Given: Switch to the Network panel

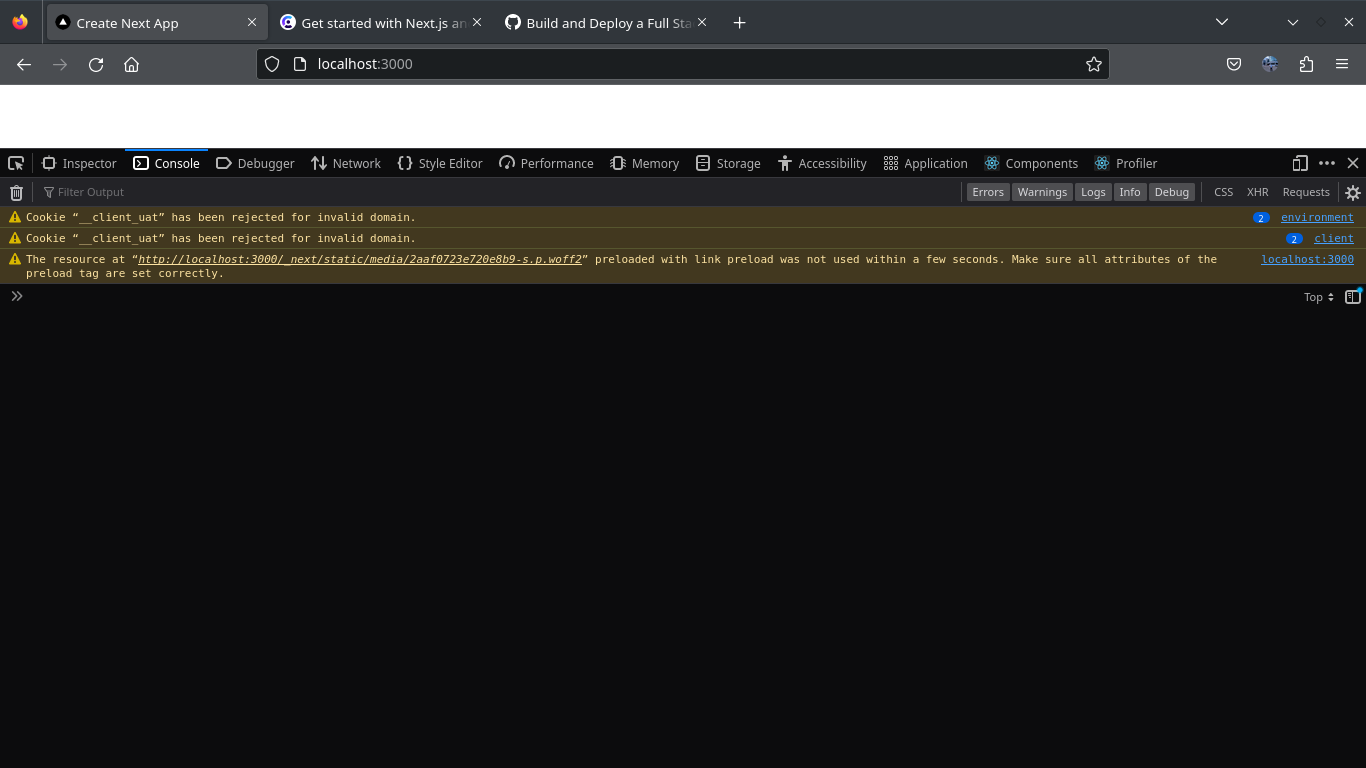Looking at the screenshot, I should pyautogui.click(x=345, y=163).
